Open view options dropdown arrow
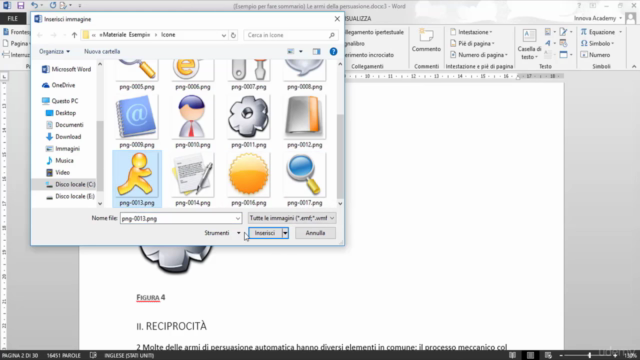Image resolution: width=640 pixels, height=360 pixels. pyautogui.click(x=301, y=51)
